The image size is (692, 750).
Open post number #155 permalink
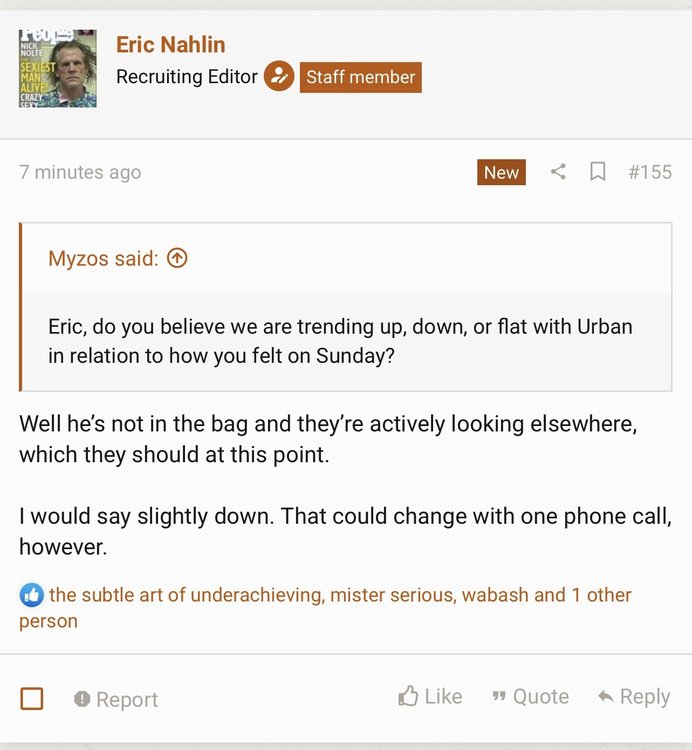[650, 172]
